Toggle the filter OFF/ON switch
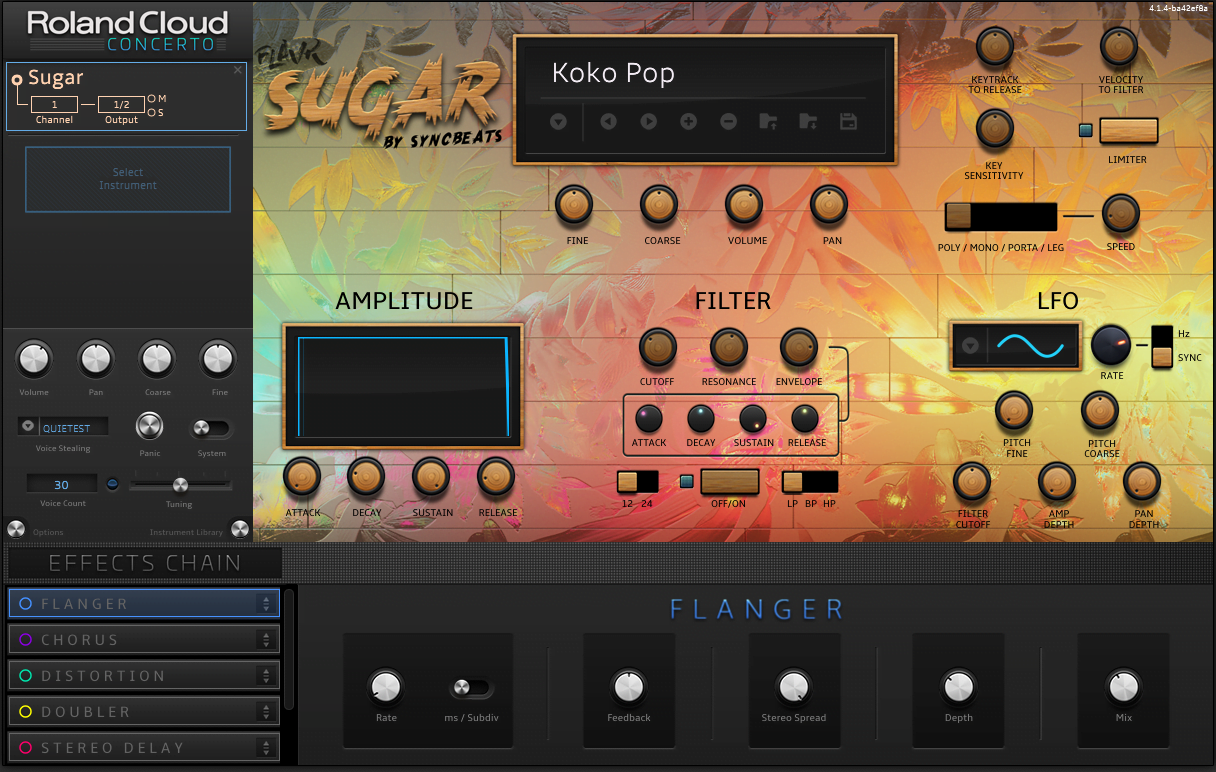The image size is (1216, 772). pyautogui.click(x=730, y=482)
